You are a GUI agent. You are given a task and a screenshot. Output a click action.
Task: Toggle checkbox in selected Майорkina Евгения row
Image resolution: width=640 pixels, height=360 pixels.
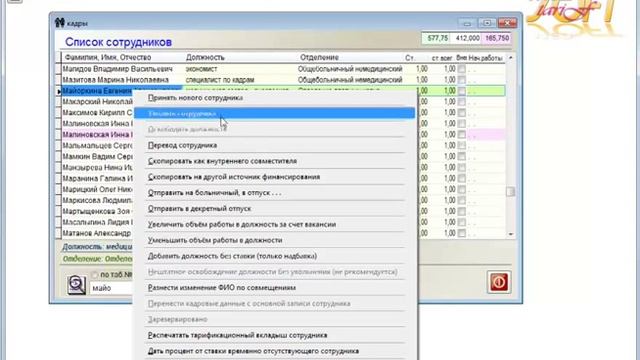[461, 91]
